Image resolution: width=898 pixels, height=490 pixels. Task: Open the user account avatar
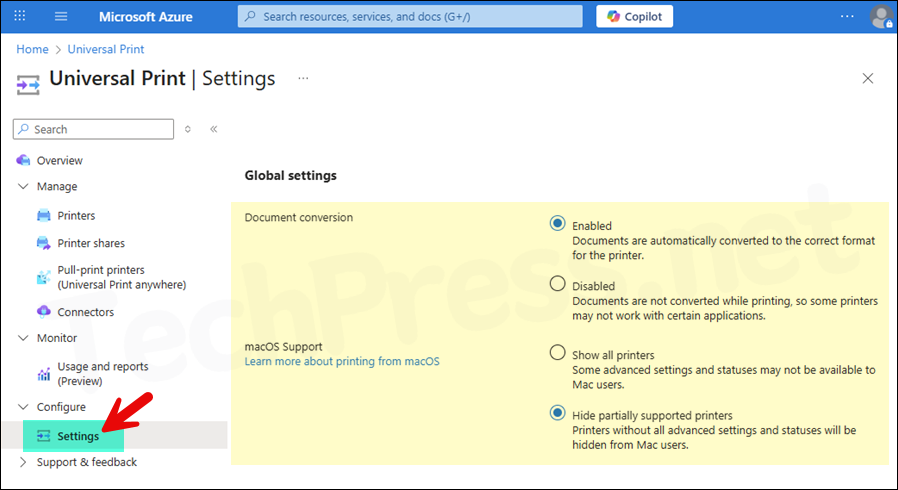pos(881,16)
